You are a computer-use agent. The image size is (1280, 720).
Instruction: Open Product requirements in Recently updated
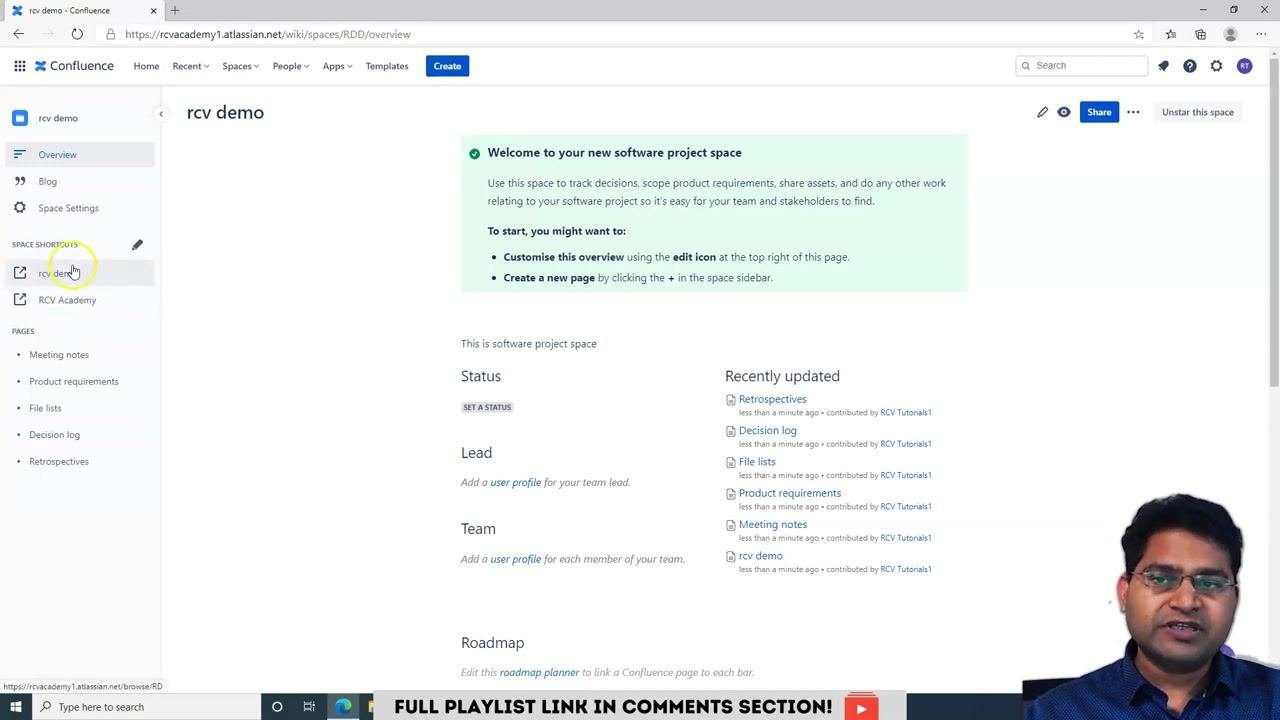789,493
